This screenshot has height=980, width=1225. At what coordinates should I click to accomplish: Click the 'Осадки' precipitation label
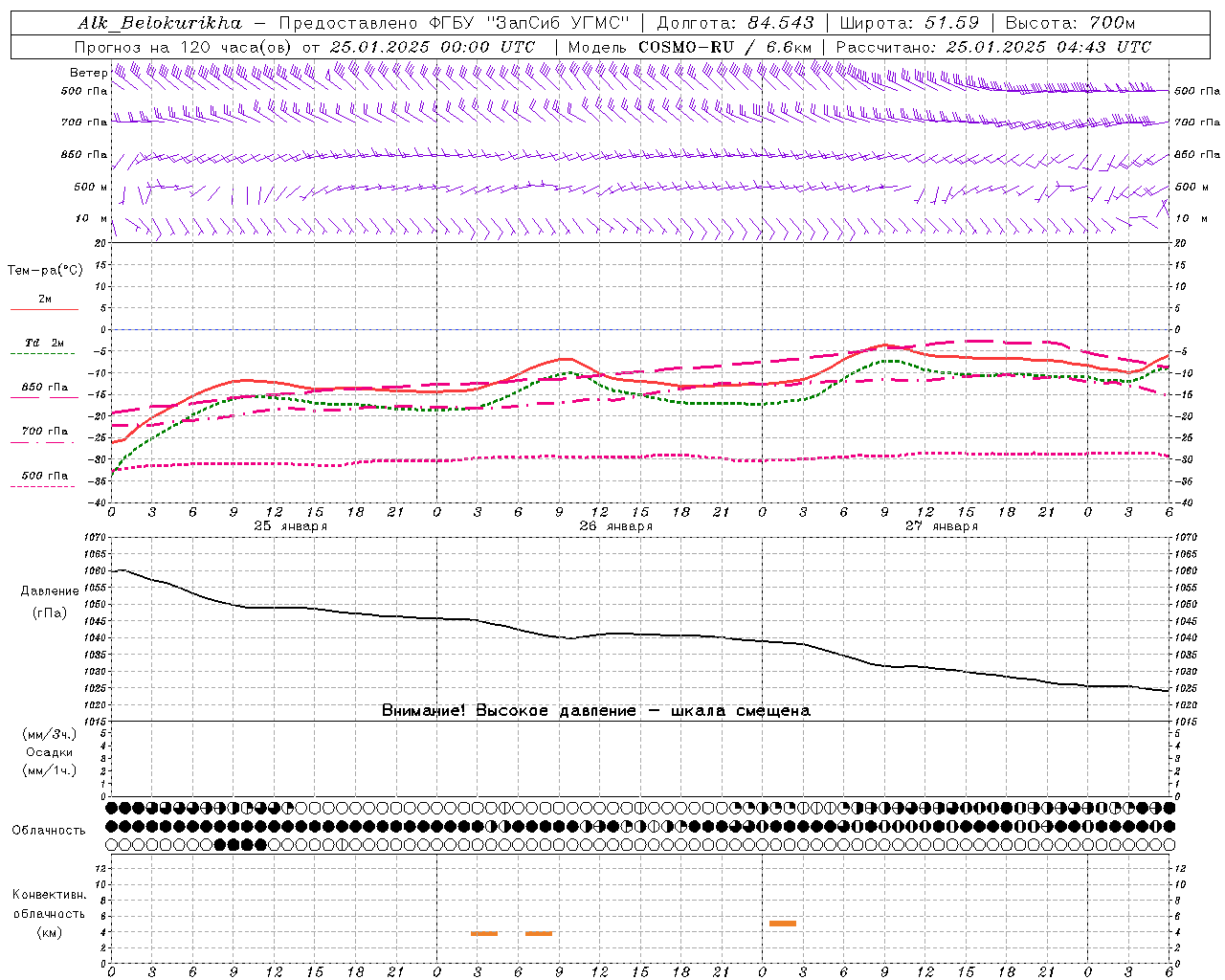(50, 752)
